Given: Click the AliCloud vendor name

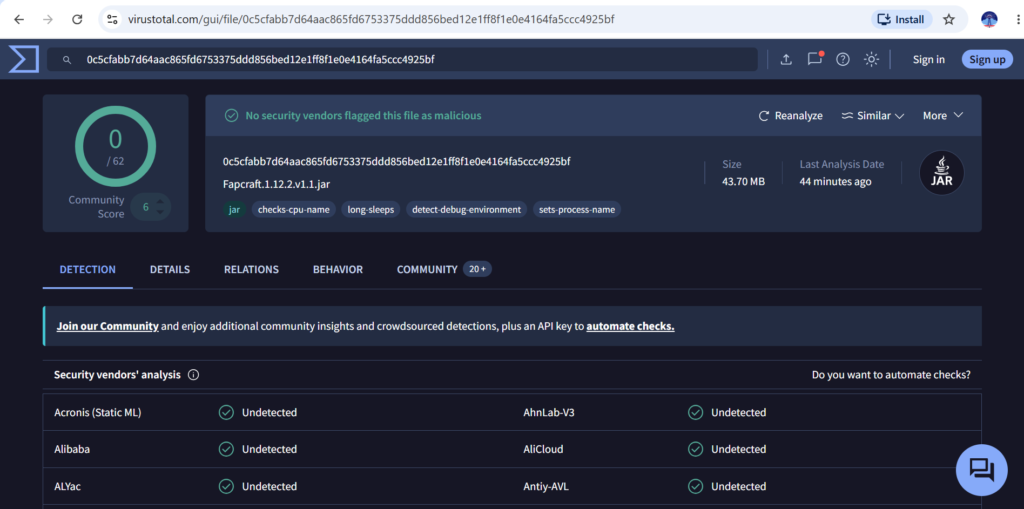Looking at the screenshot, I should pos(543,450).
